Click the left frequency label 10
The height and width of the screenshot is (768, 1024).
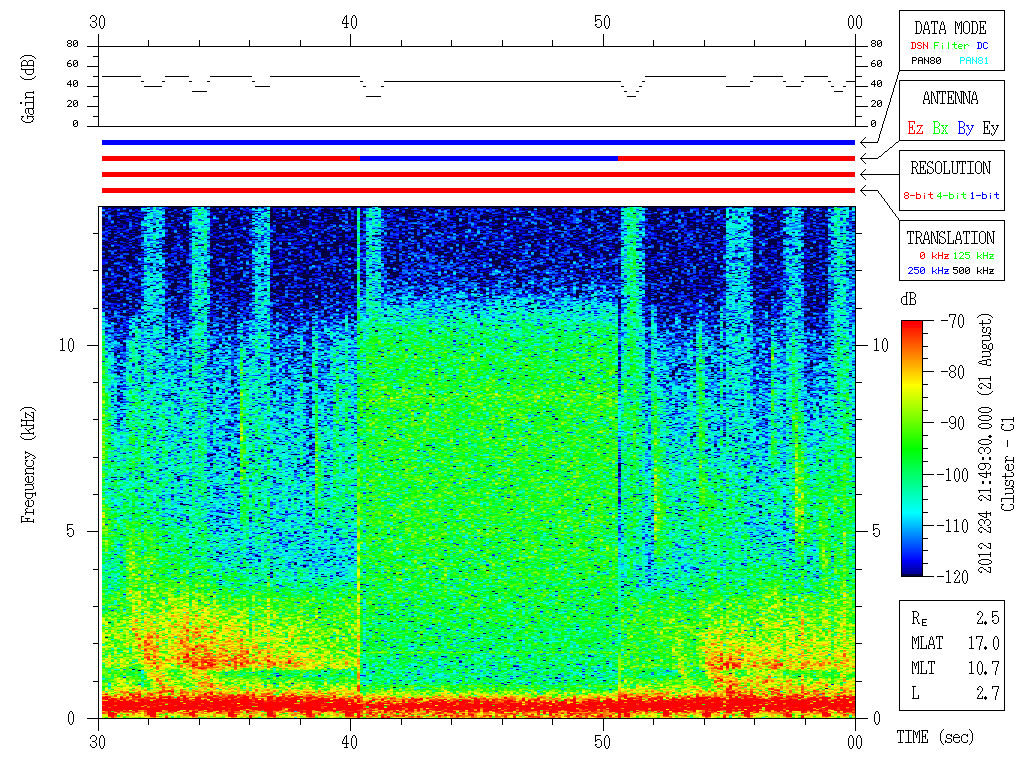67,345
